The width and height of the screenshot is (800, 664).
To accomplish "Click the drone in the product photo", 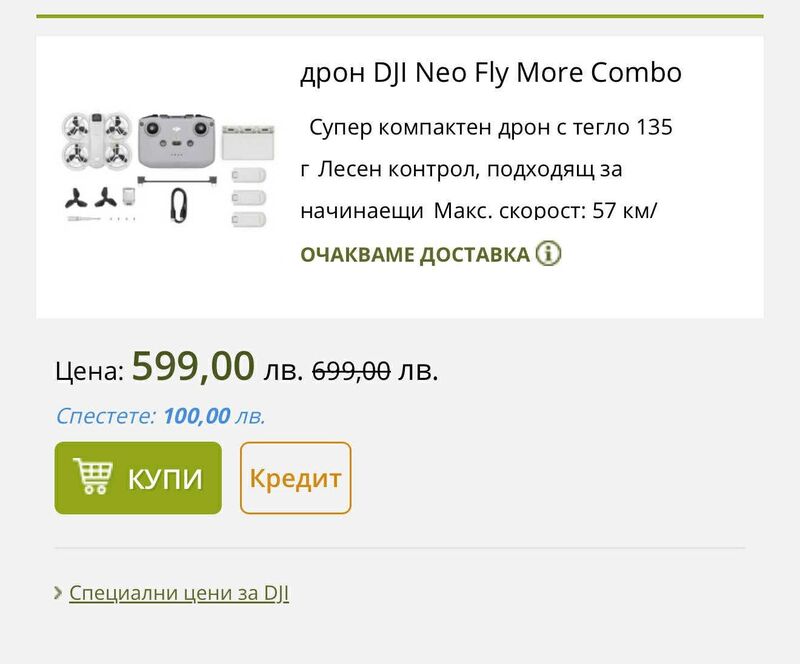I will 96,139.
